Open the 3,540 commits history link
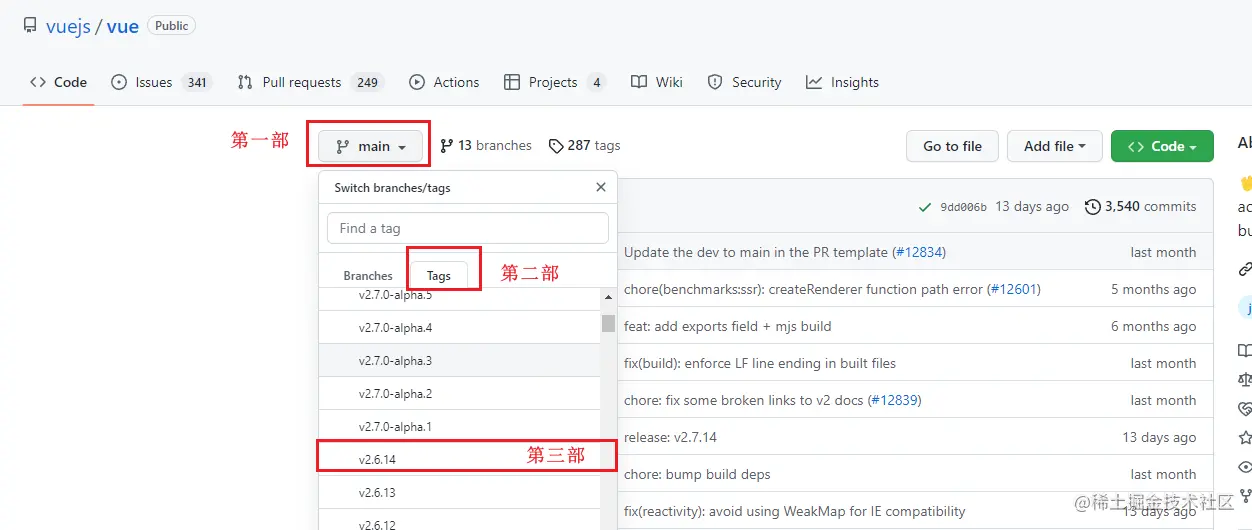1252x530 pixels. point(1141,206)
